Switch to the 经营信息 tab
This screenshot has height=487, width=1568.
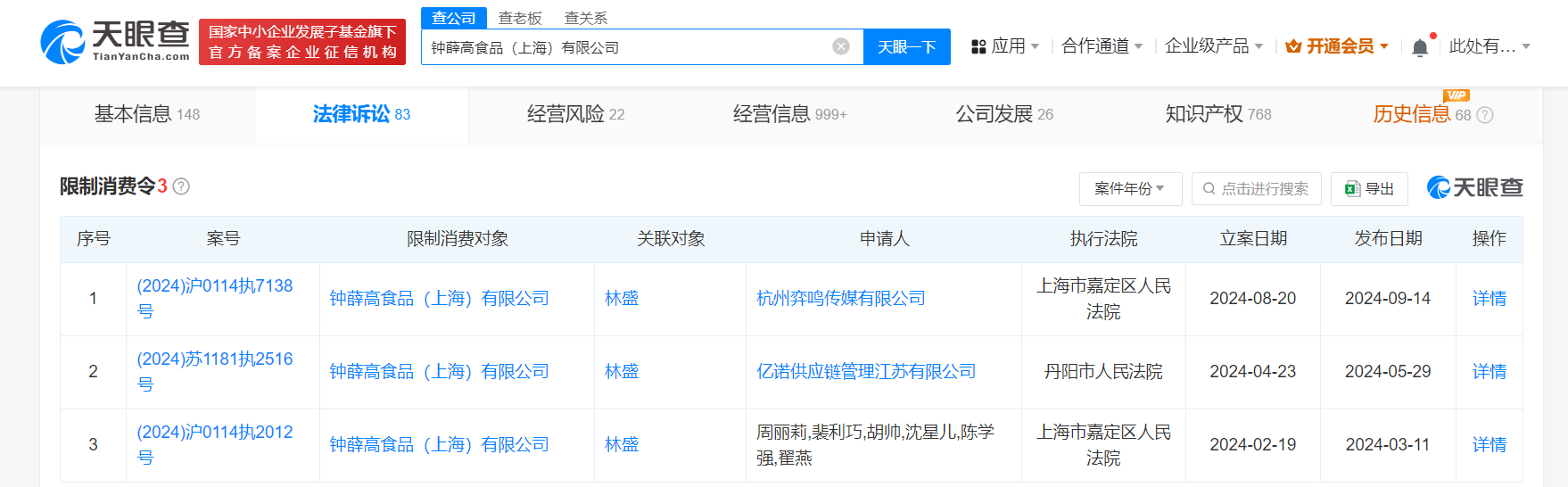click(789, 114)
